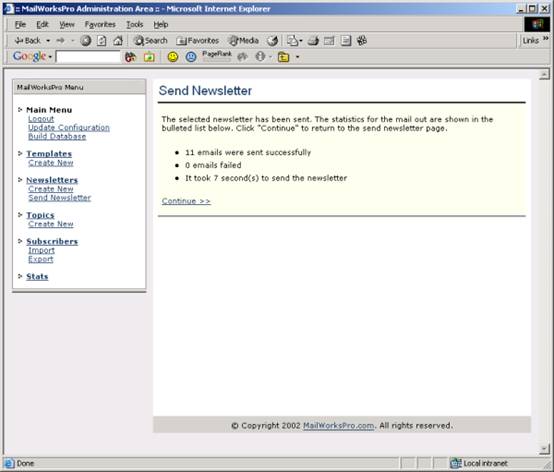Viewport: 554px width, 472px height.
Task: Click the Google page info icon
Action: (x=260, y=57)
